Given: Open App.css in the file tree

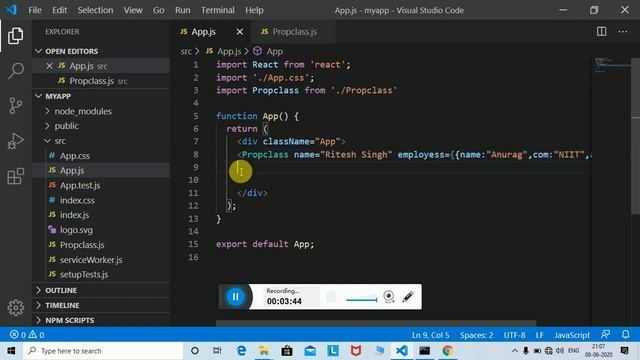Looking at the screenshot, I should [x=75, y=156].
